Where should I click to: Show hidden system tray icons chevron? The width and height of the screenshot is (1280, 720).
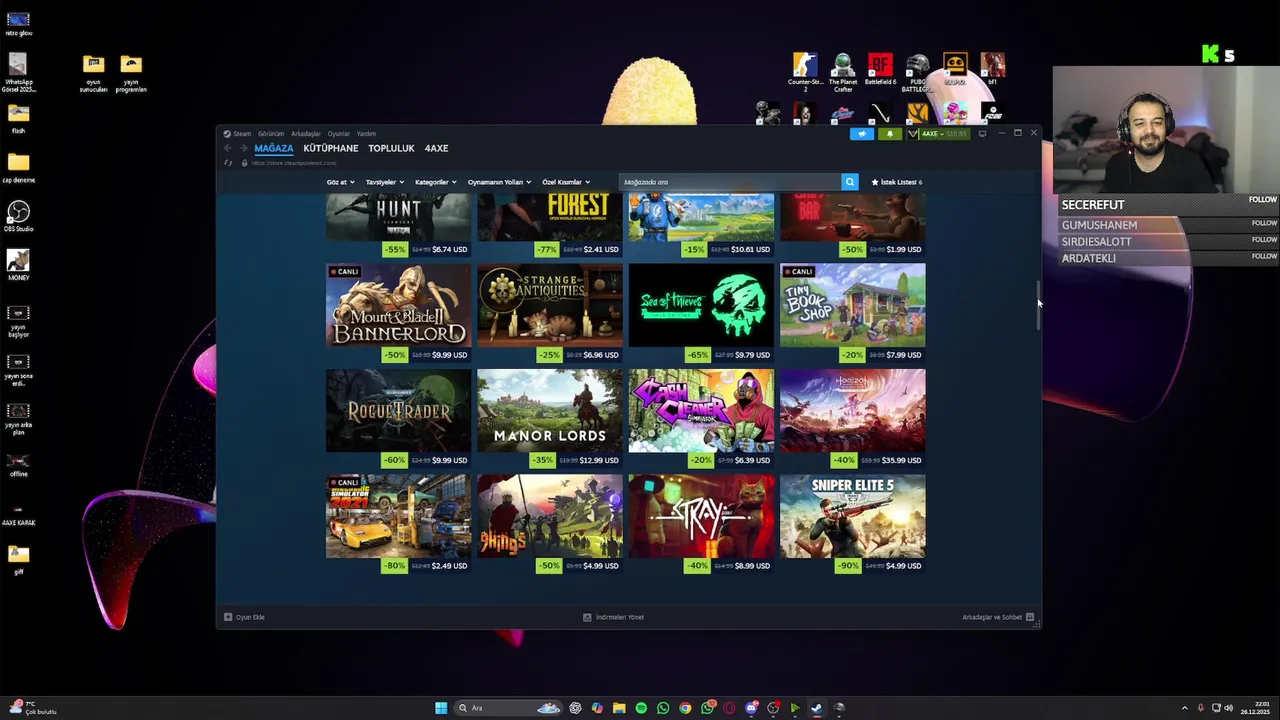click(x=1185, y=708)
